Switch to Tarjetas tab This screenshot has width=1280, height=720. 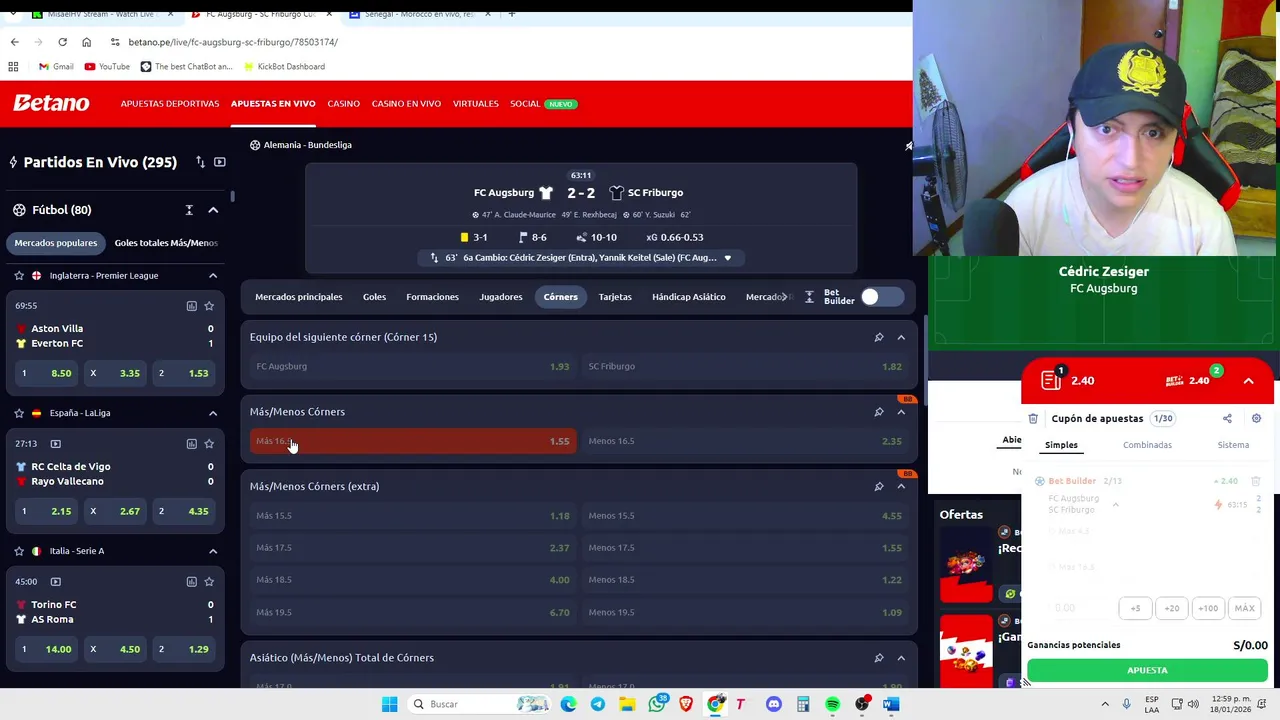pos(615,297)
